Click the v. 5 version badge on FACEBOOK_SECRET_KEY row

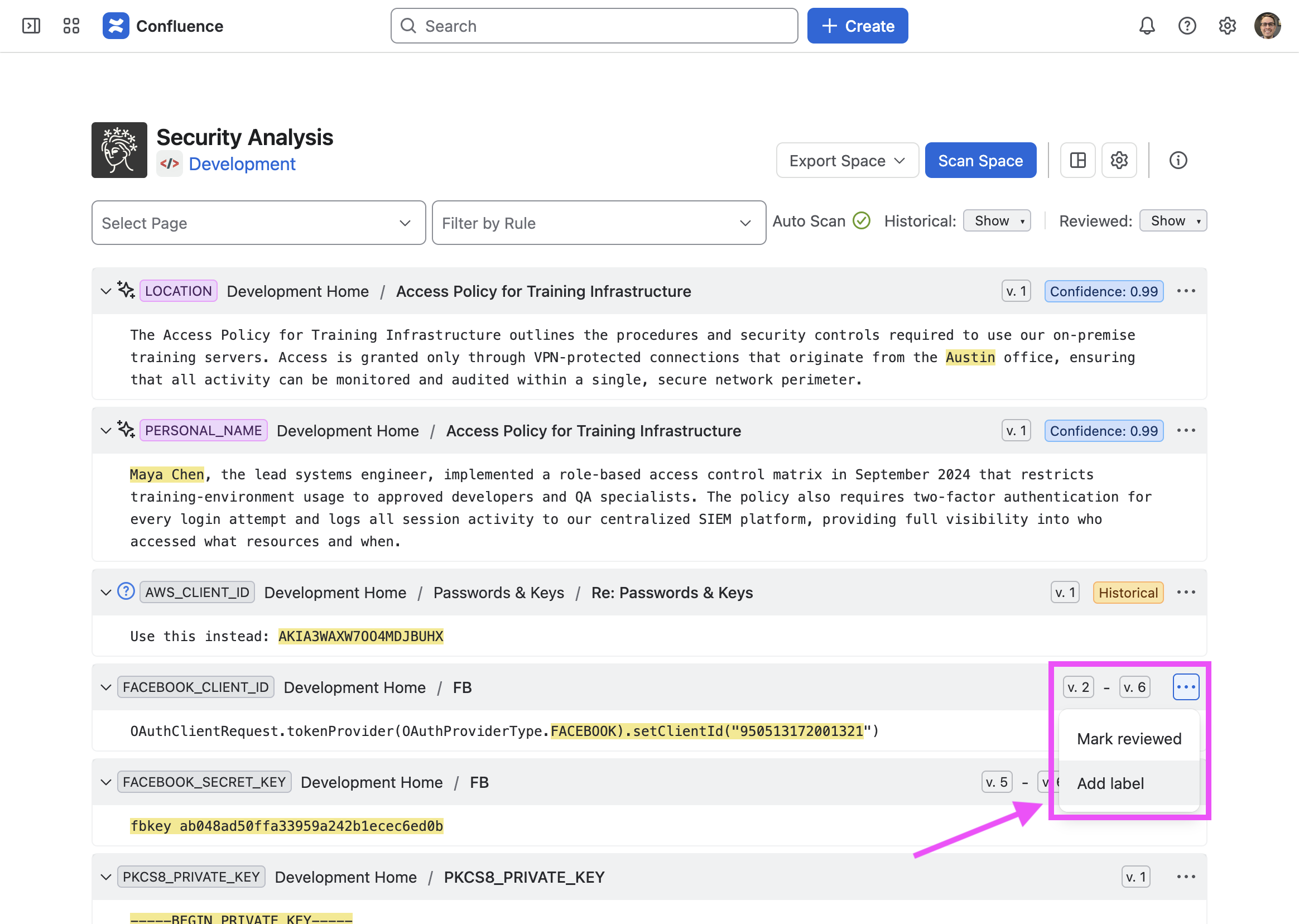997,782
